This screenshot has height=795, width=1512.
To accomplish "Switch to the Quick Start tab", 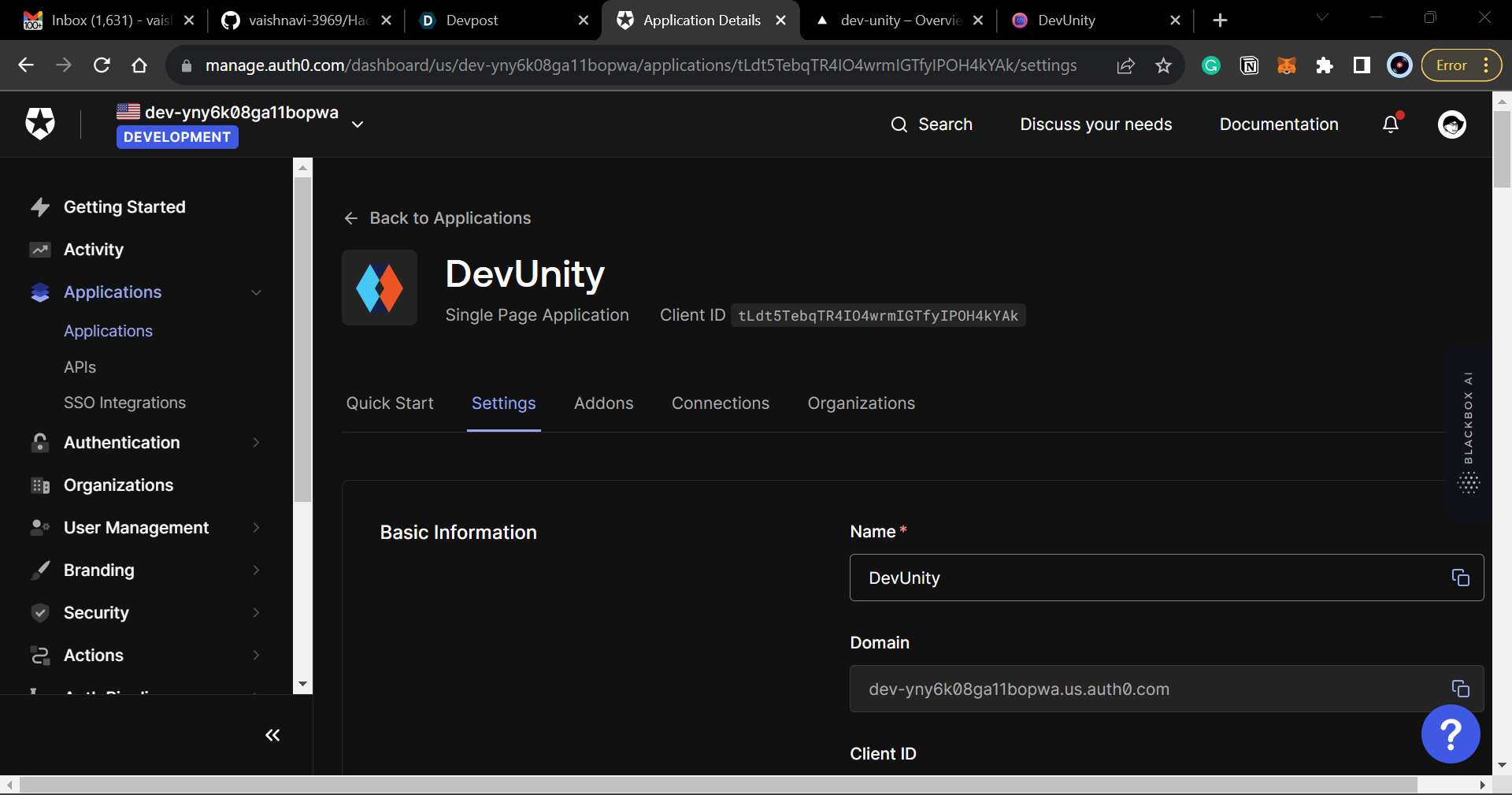I will click(x=390, y=403).
